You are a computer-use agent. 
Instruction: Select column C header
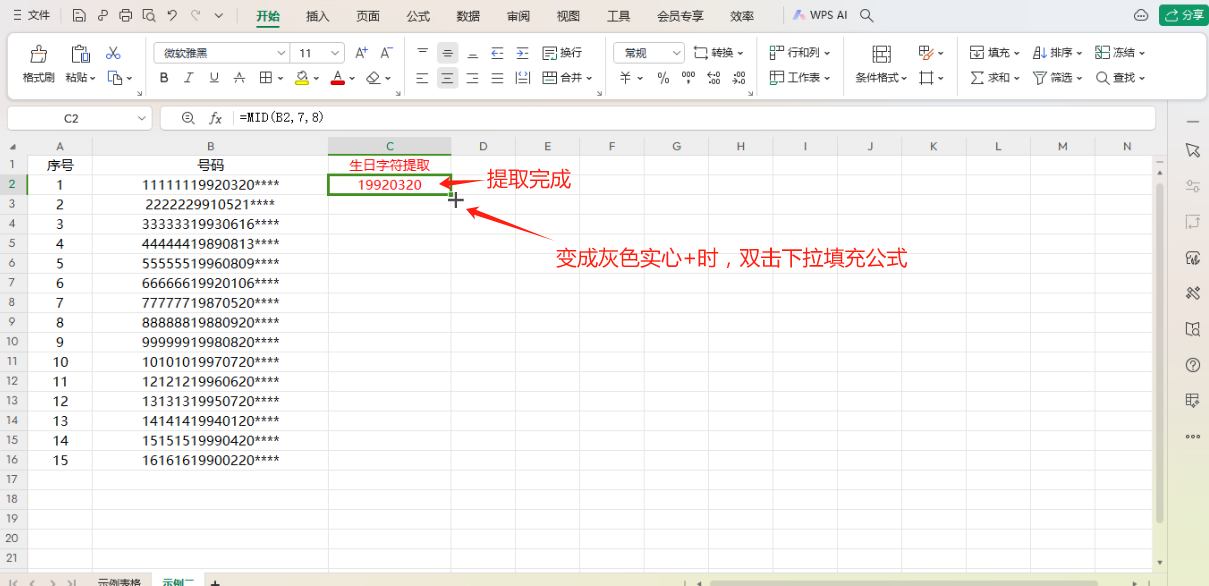coord(390,146)
